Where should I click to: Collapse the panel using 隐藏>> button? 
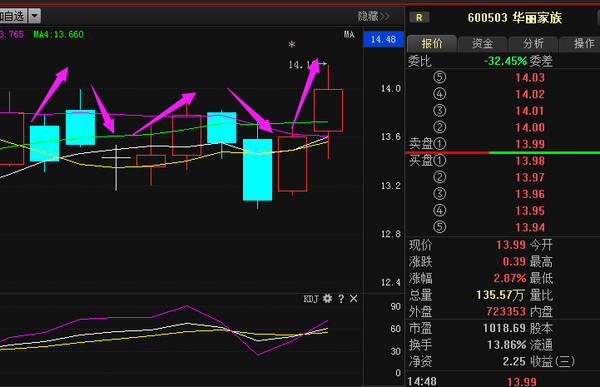373,16
